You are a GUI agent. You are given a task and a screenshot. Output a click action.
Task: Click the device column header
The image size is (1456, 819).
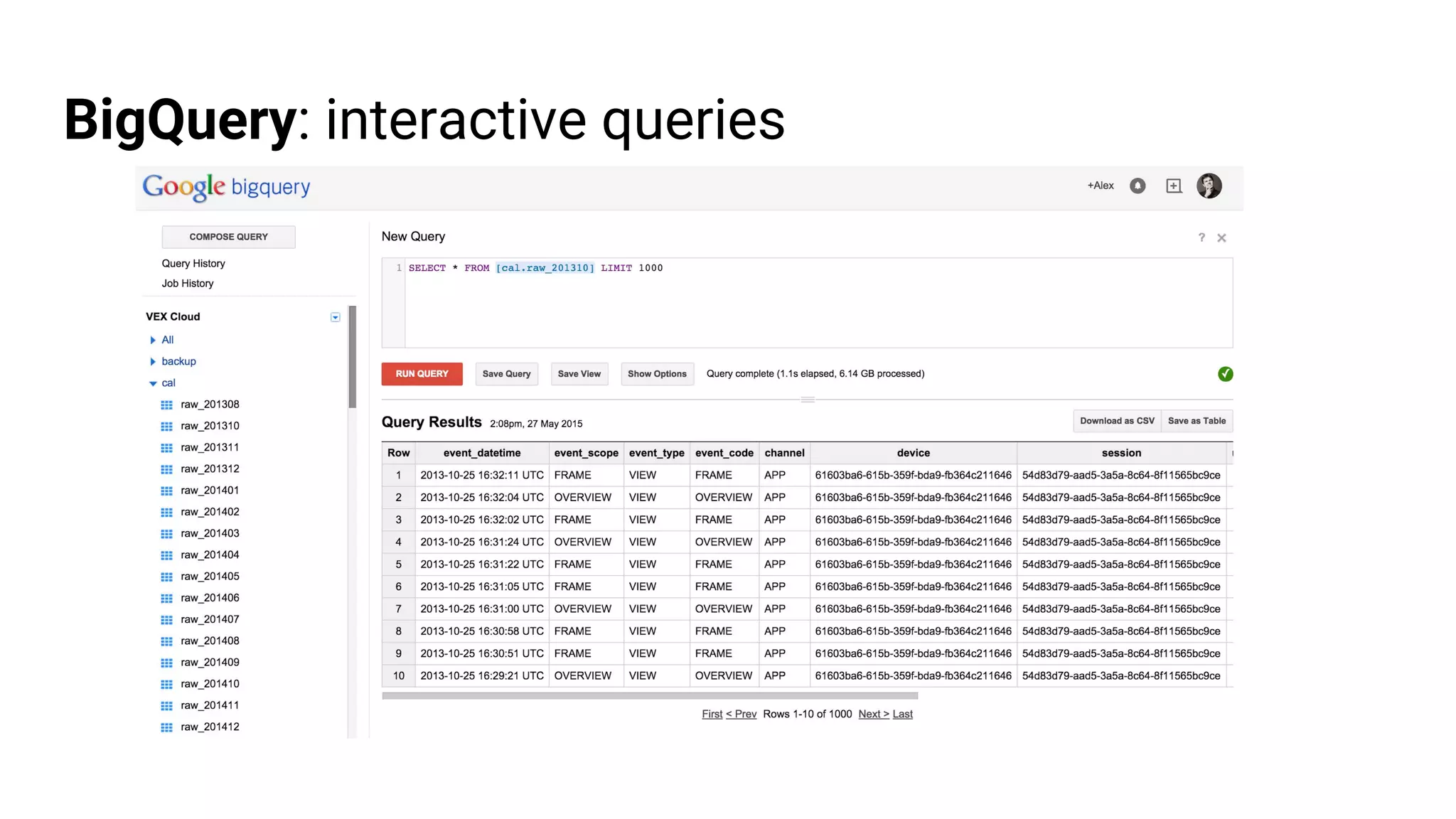914,453
